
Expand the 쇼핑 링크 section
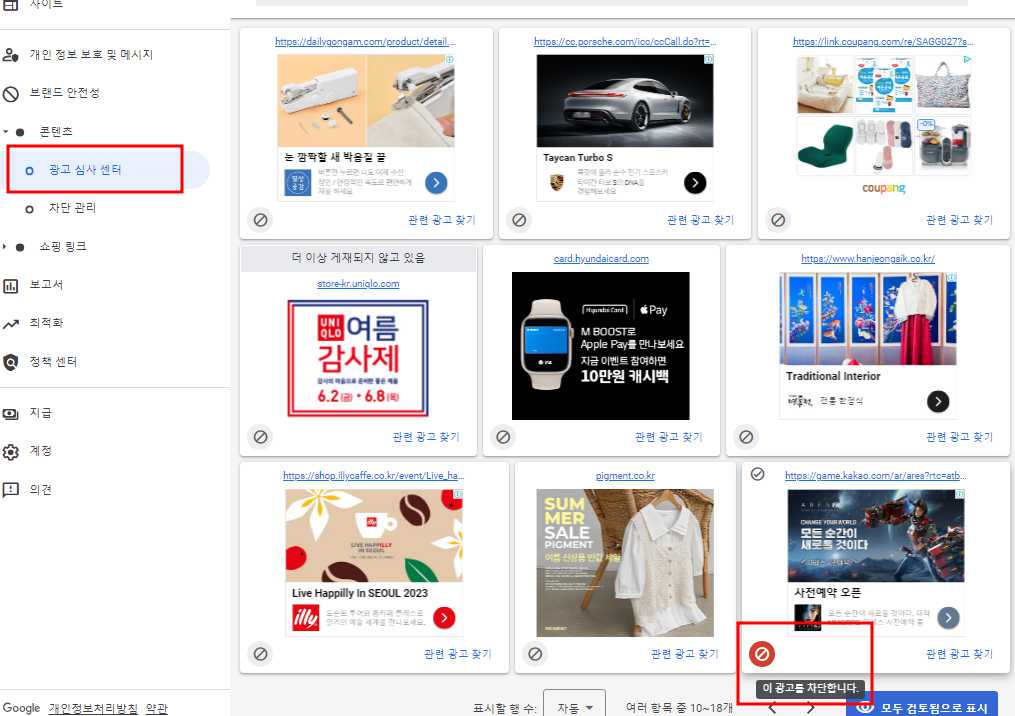5,247
